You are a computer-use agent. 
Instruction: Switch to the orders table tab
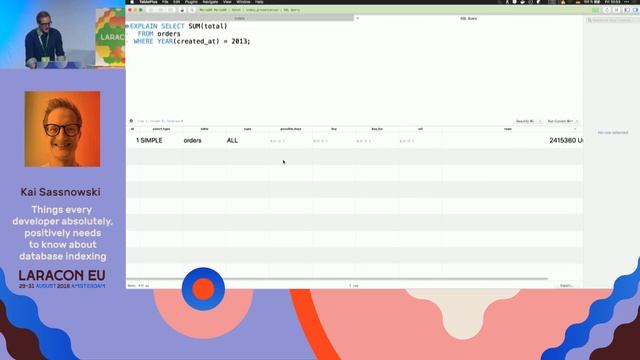pos(240,18)
